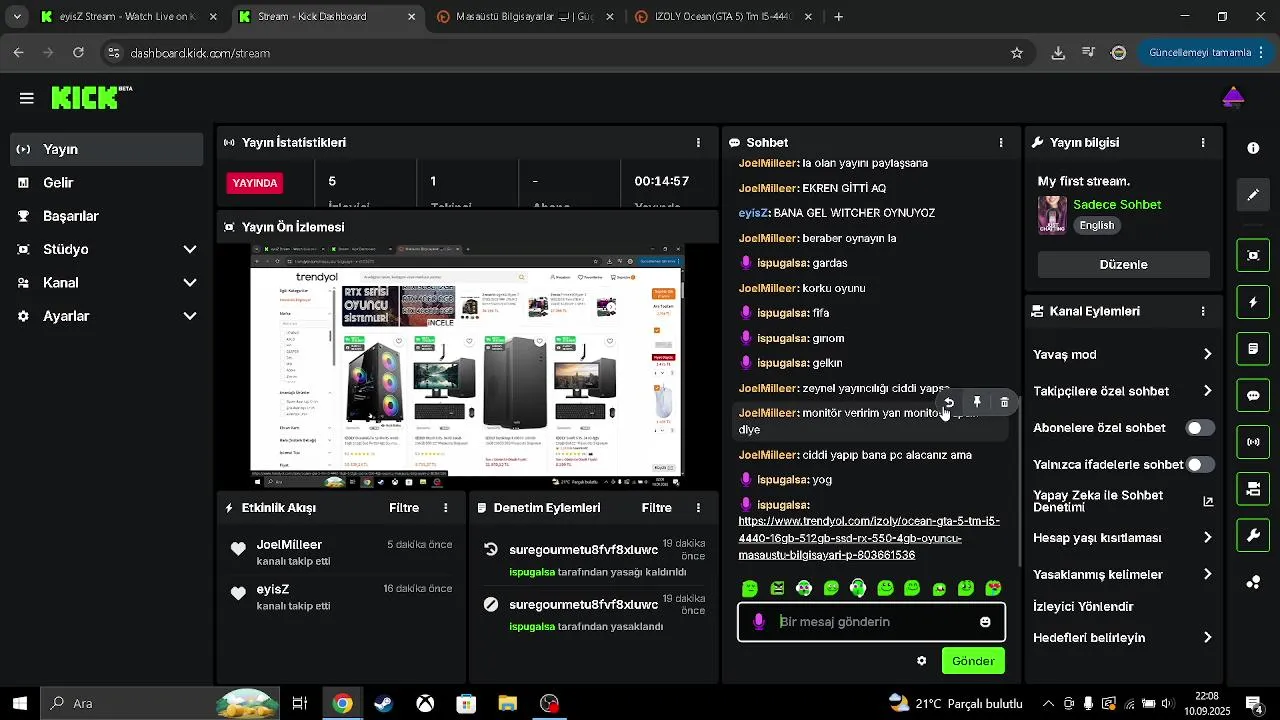Screen dimensions: 1280x720
Task: Open the Yayın İstatistikleri three-dot menu
Action: pyautogui.click(x=699, y=143)
